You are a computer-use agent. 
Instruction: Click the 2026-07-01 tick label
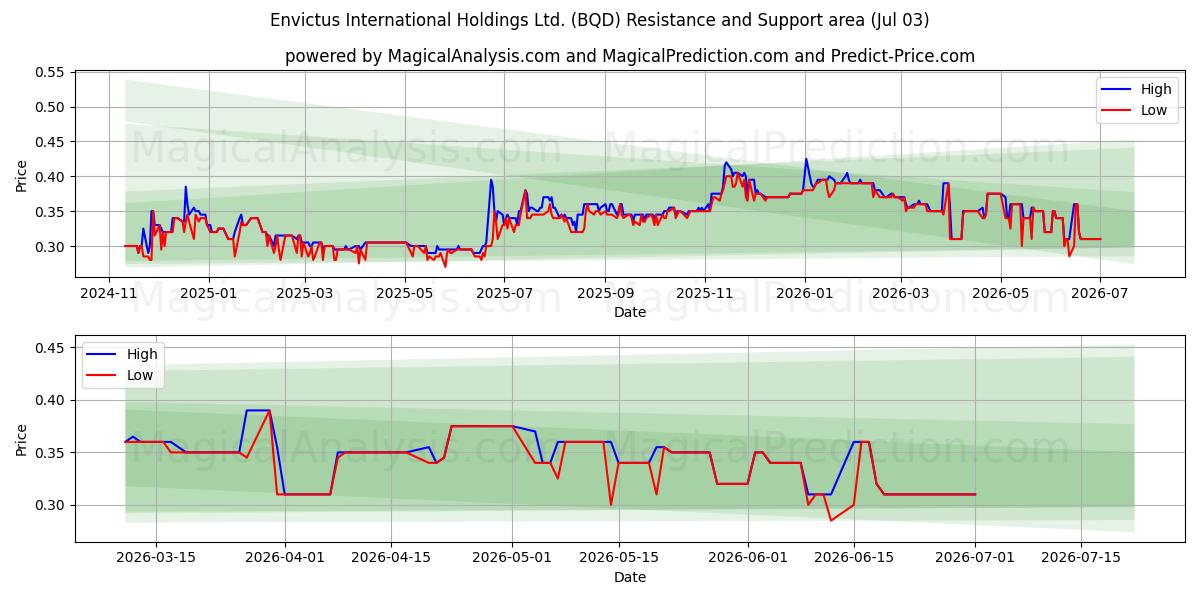[974, 558]
